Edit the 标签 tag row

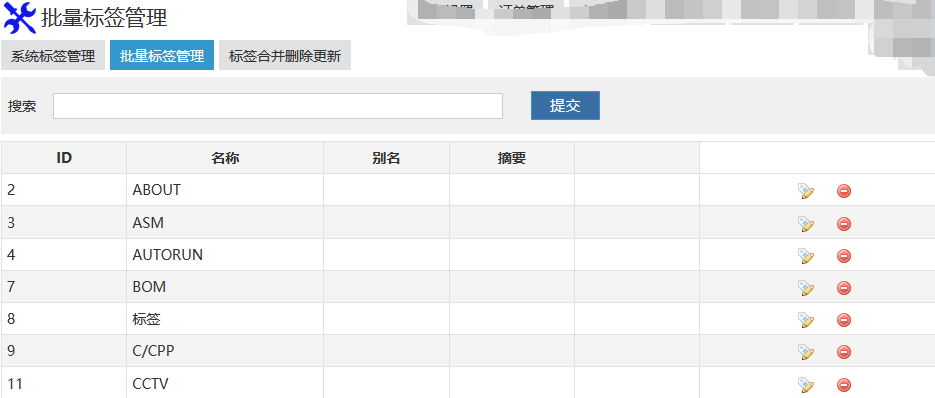[x=806, y=320]
